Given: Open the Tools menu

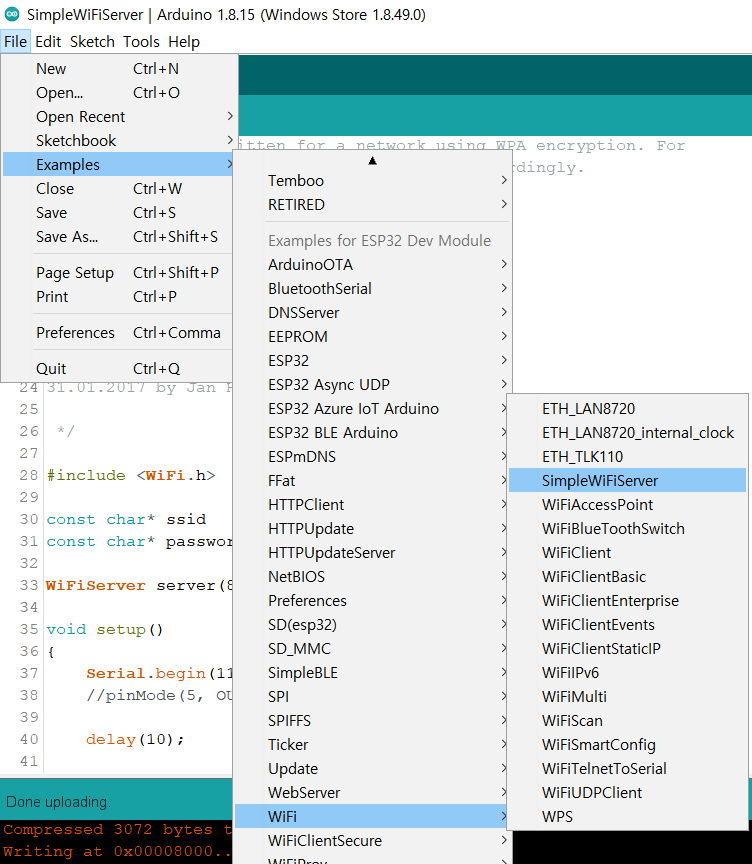Looking at the screenshot, I should click(141, 42).
